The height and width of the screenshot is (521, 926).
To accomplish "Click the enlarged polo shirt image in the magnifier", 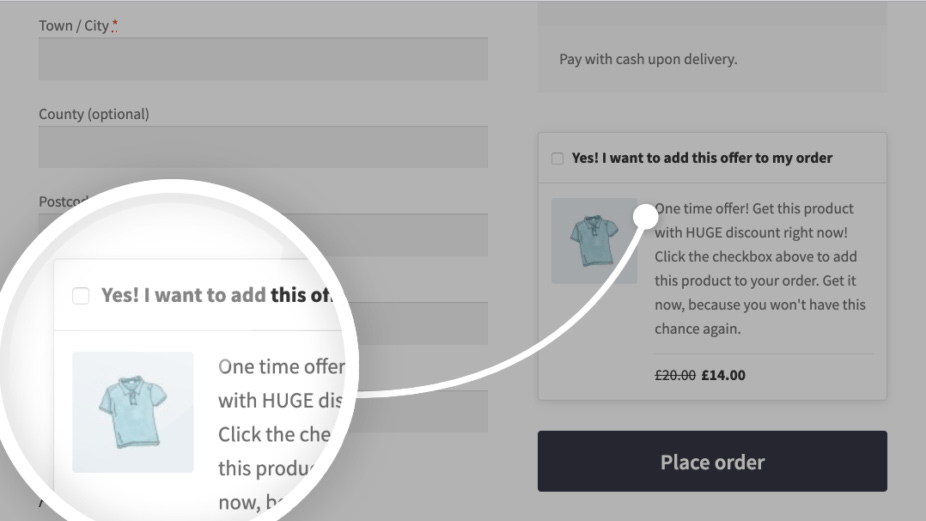I will coord(133,412).
